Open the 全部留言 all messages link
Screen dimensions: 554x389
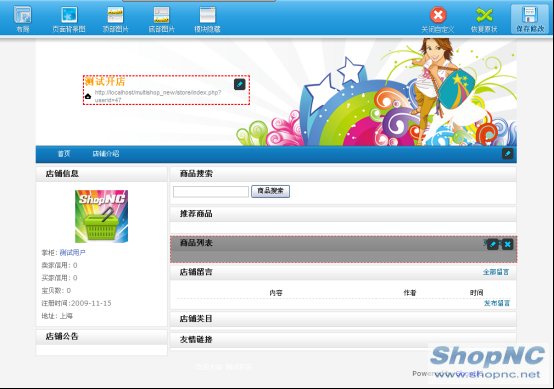point(496,272)
